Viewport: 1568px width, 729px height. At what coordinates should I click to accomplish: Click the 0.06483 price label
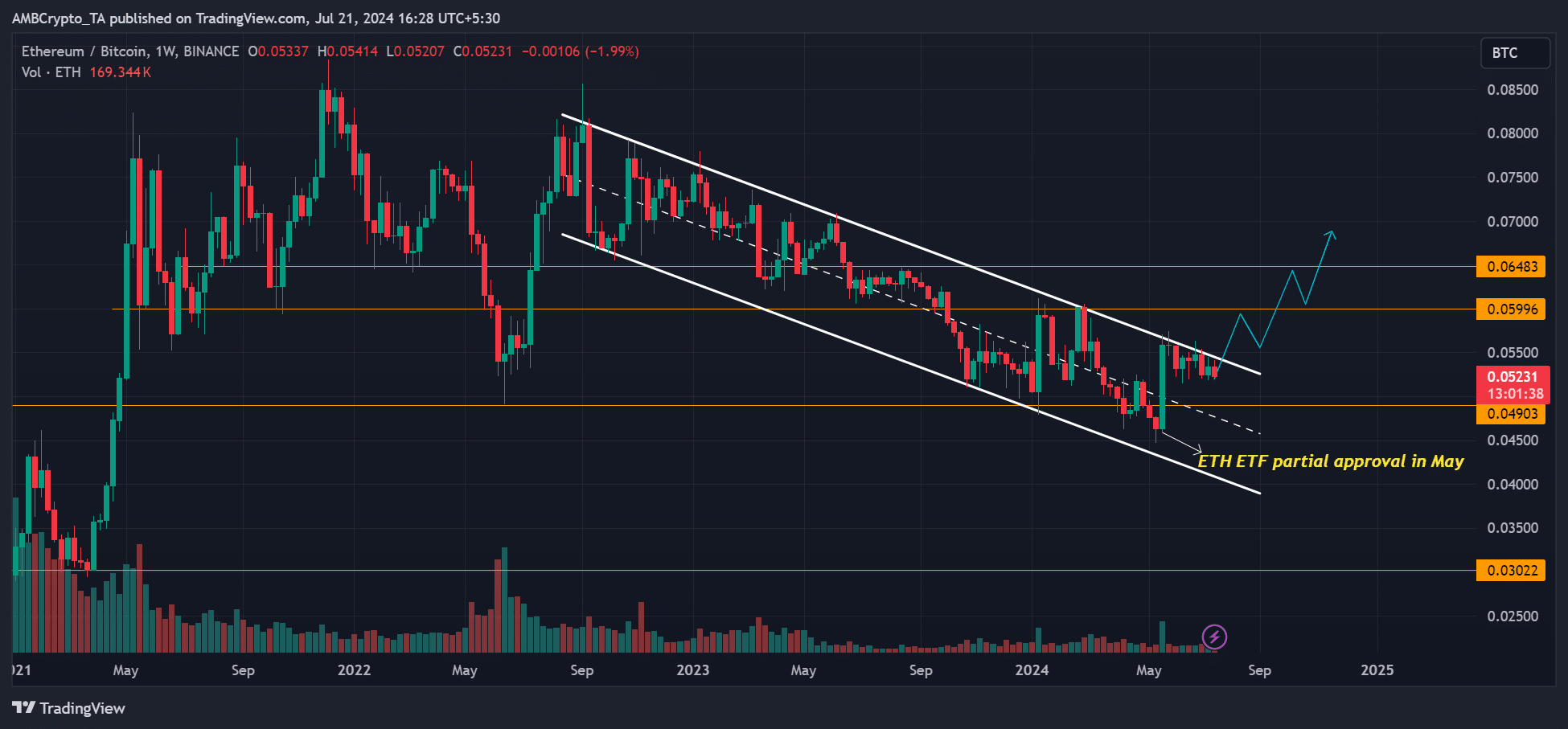coord(1511,267)
